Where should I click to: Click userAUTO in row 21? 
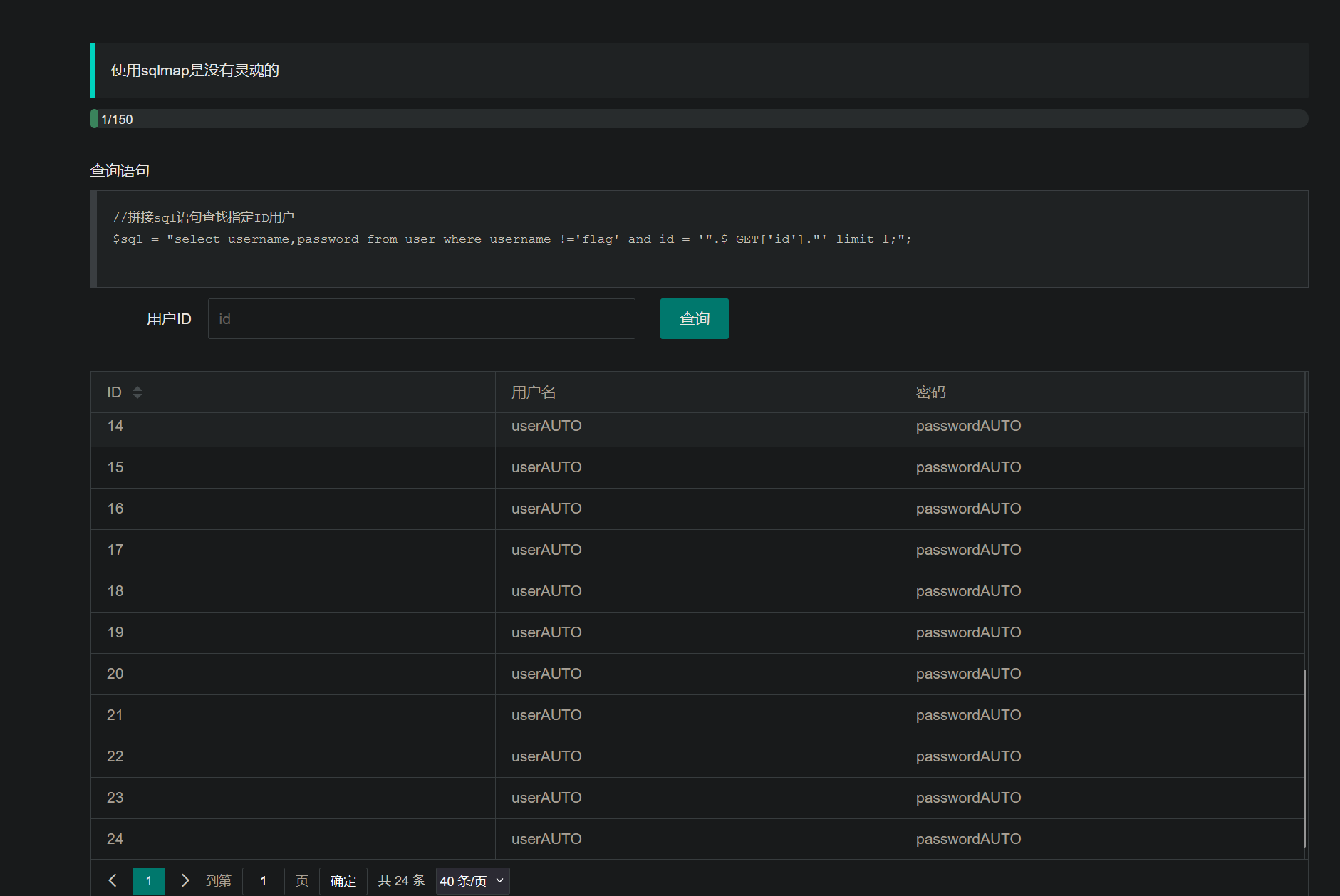point(546,715)
